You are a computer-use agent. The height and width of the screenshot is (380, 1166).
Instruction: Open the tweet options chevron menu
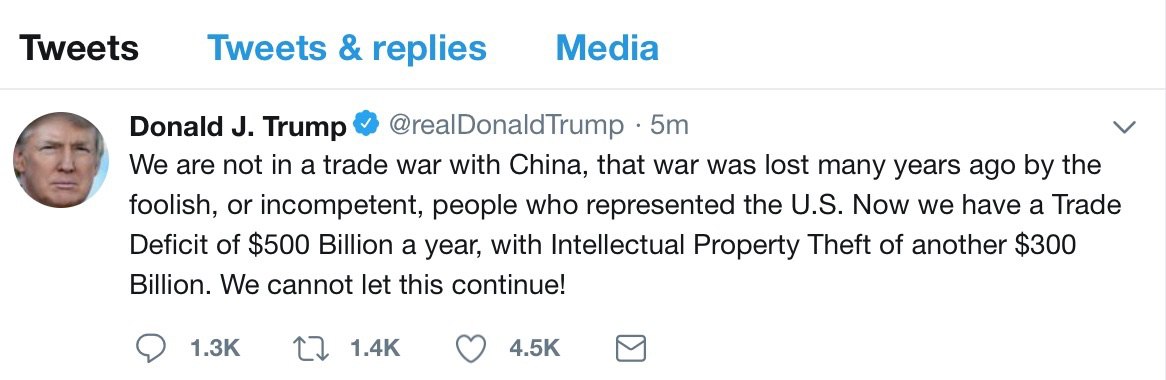tap(1124, 127)
